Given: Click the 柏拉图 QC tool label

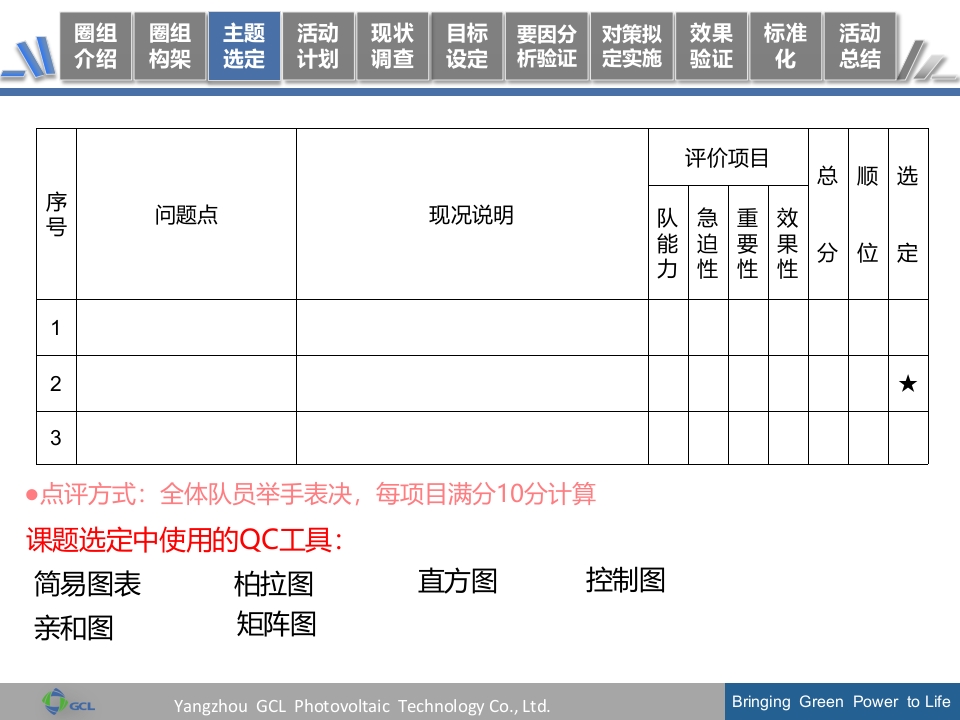Looking at the screenshot, I should coord(272,584).
